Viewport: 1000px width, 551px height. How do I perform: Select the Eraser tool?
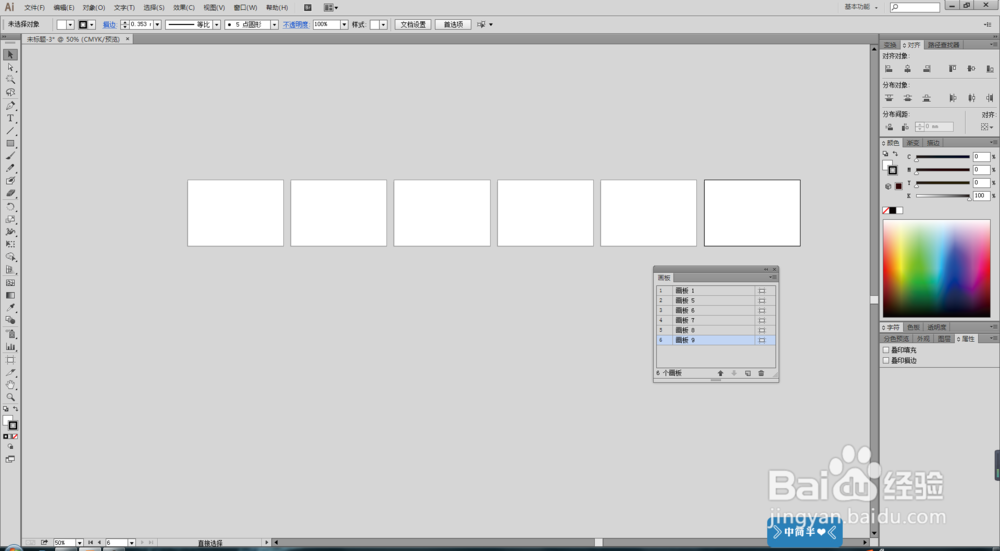(x=10, y=193)
